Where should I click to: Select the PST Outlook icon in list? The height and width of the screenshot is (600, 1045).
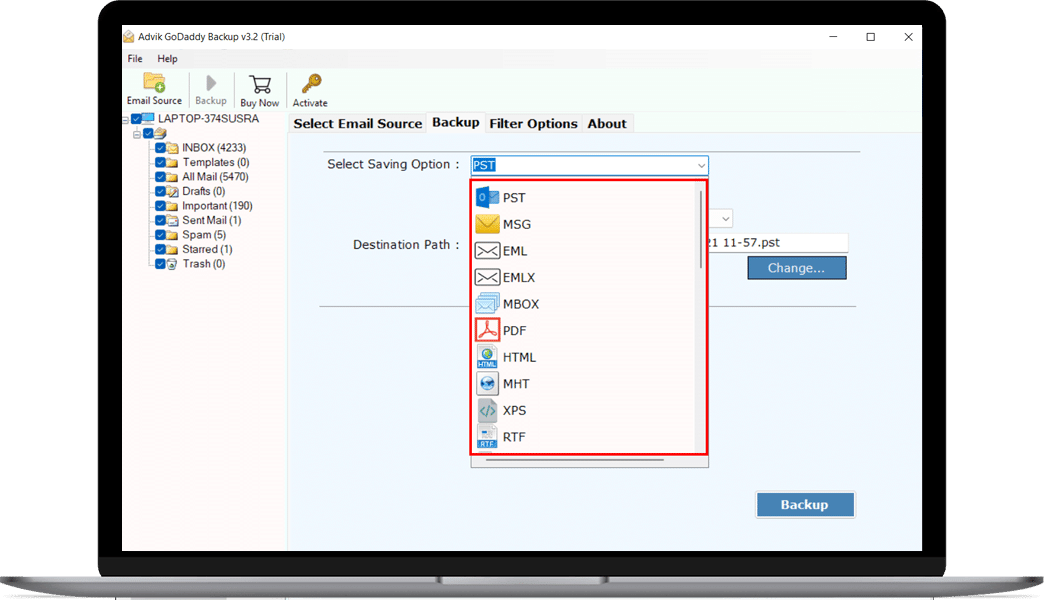click(x=487, y=197)
